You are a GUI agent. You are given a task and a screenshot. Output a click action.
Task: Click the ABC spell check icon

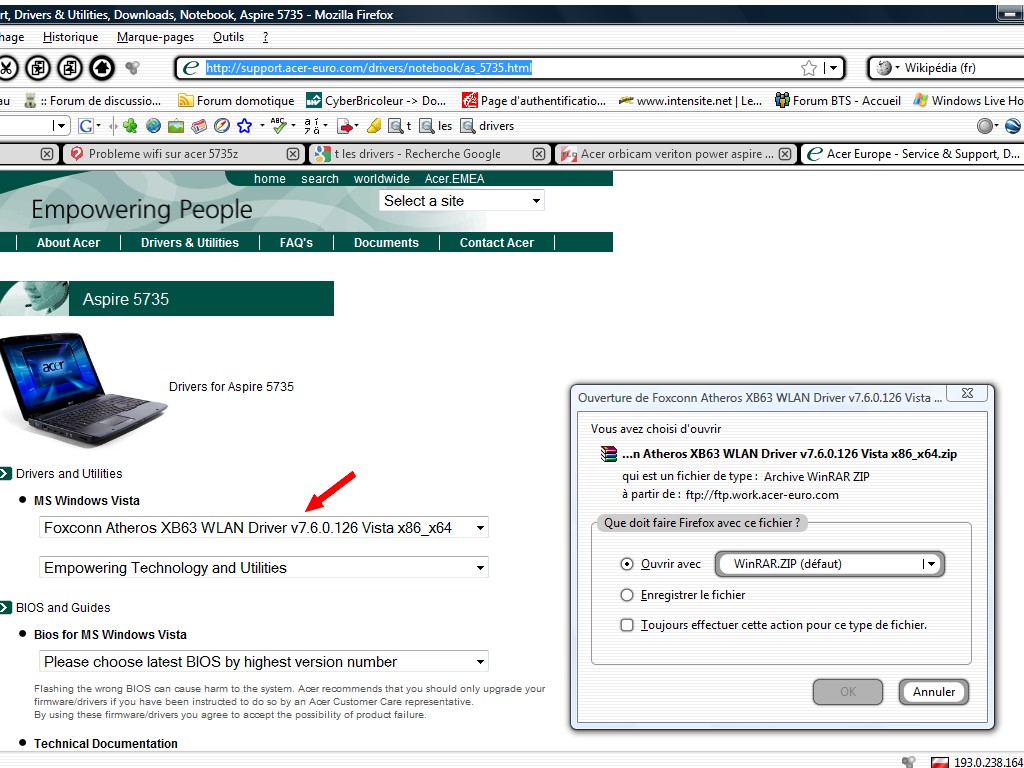[x=279, y=126]
